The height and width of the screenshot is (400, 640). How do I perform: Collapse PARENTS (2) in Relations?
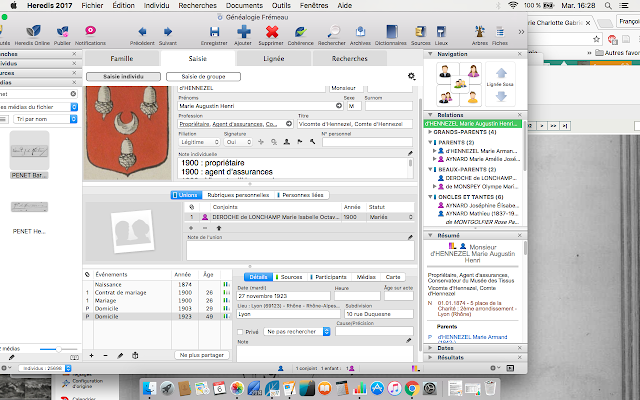430,142
